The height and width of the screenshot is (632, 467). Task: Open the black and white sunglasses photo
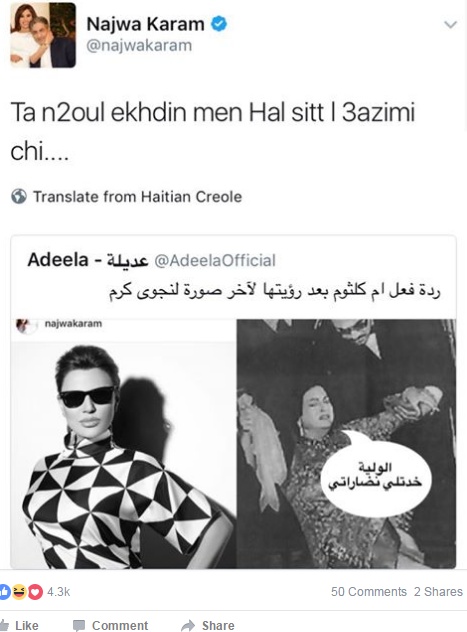[123, 444]
